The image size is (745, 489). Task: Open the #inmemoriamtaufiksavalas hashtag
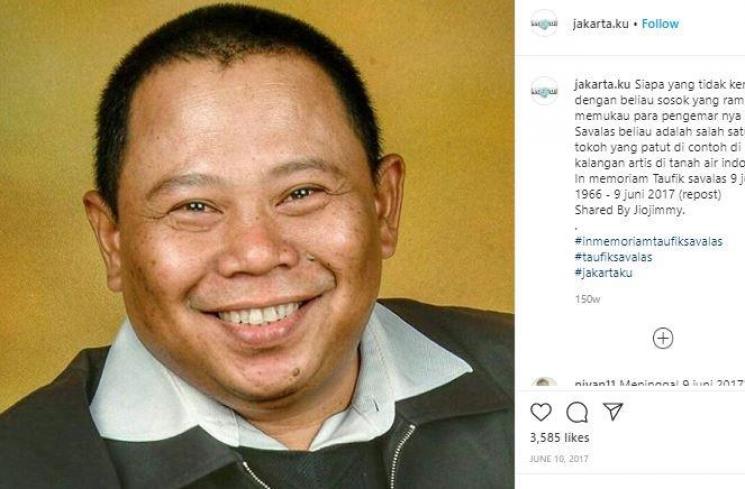649,241
